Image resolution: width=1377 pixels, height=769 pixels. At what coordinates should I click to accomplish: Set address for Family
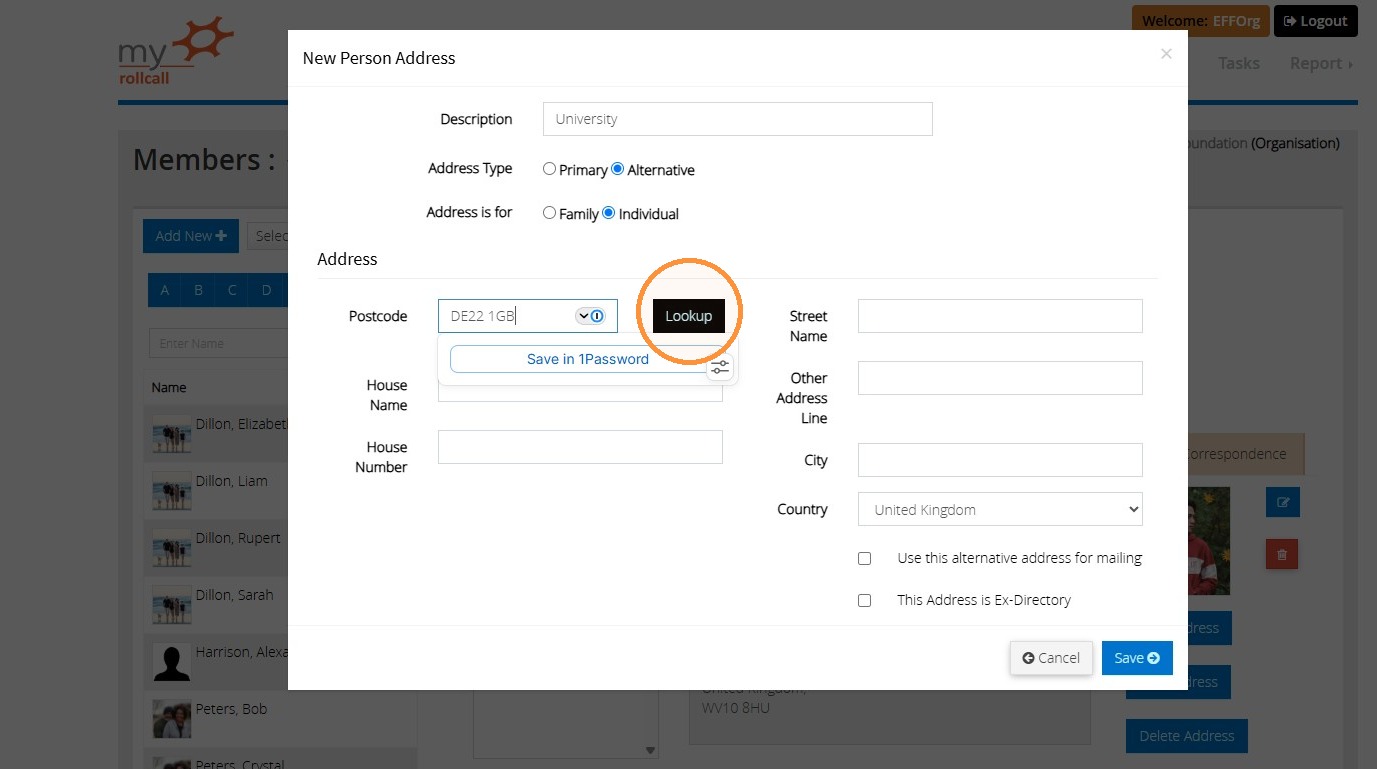coord(549,213)
